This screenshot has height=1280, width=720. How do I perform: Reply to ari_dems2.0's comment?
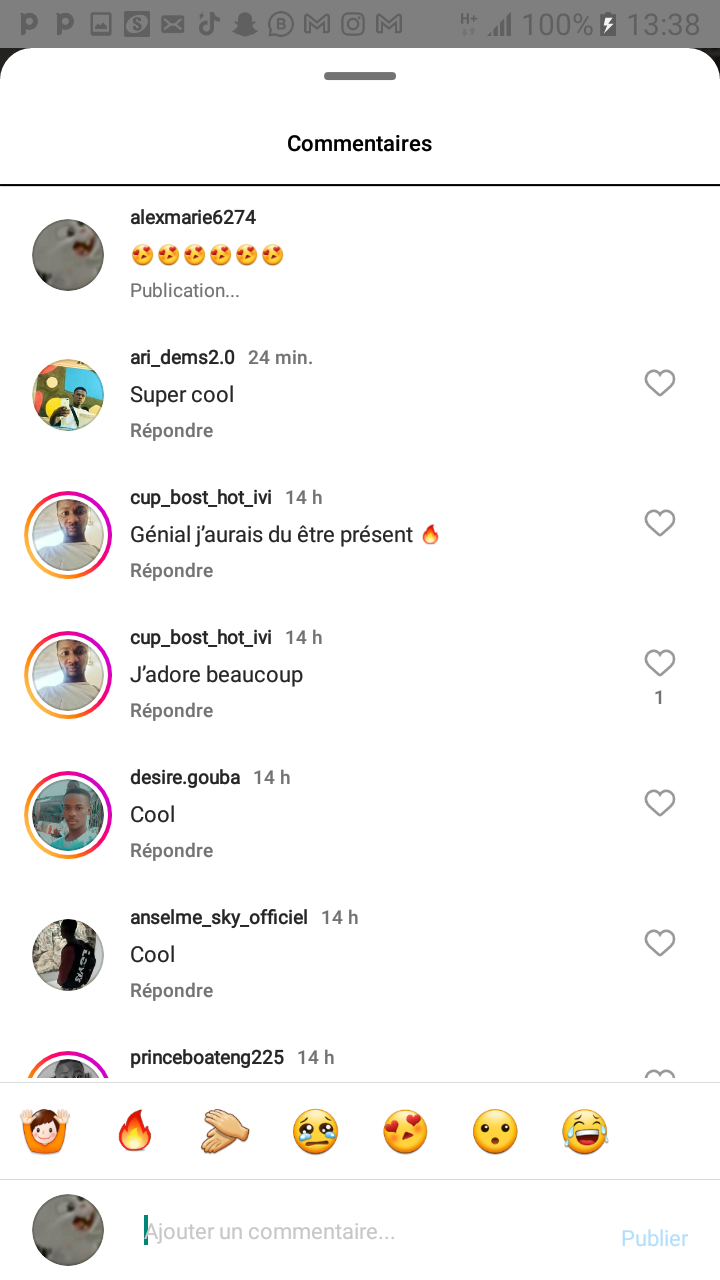point(171,430)
